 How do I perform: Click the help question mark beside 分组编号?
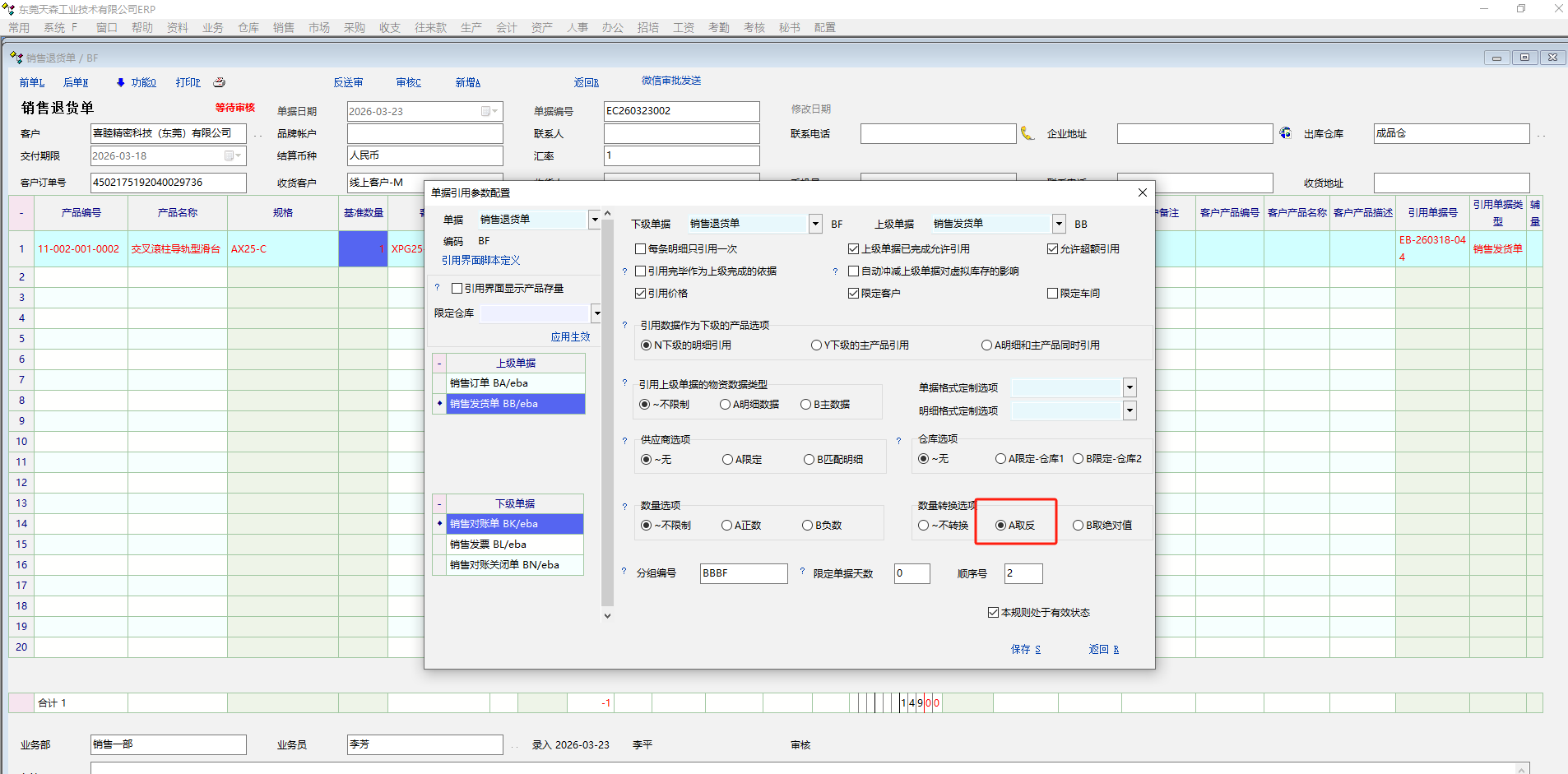[x=624, y=572]
